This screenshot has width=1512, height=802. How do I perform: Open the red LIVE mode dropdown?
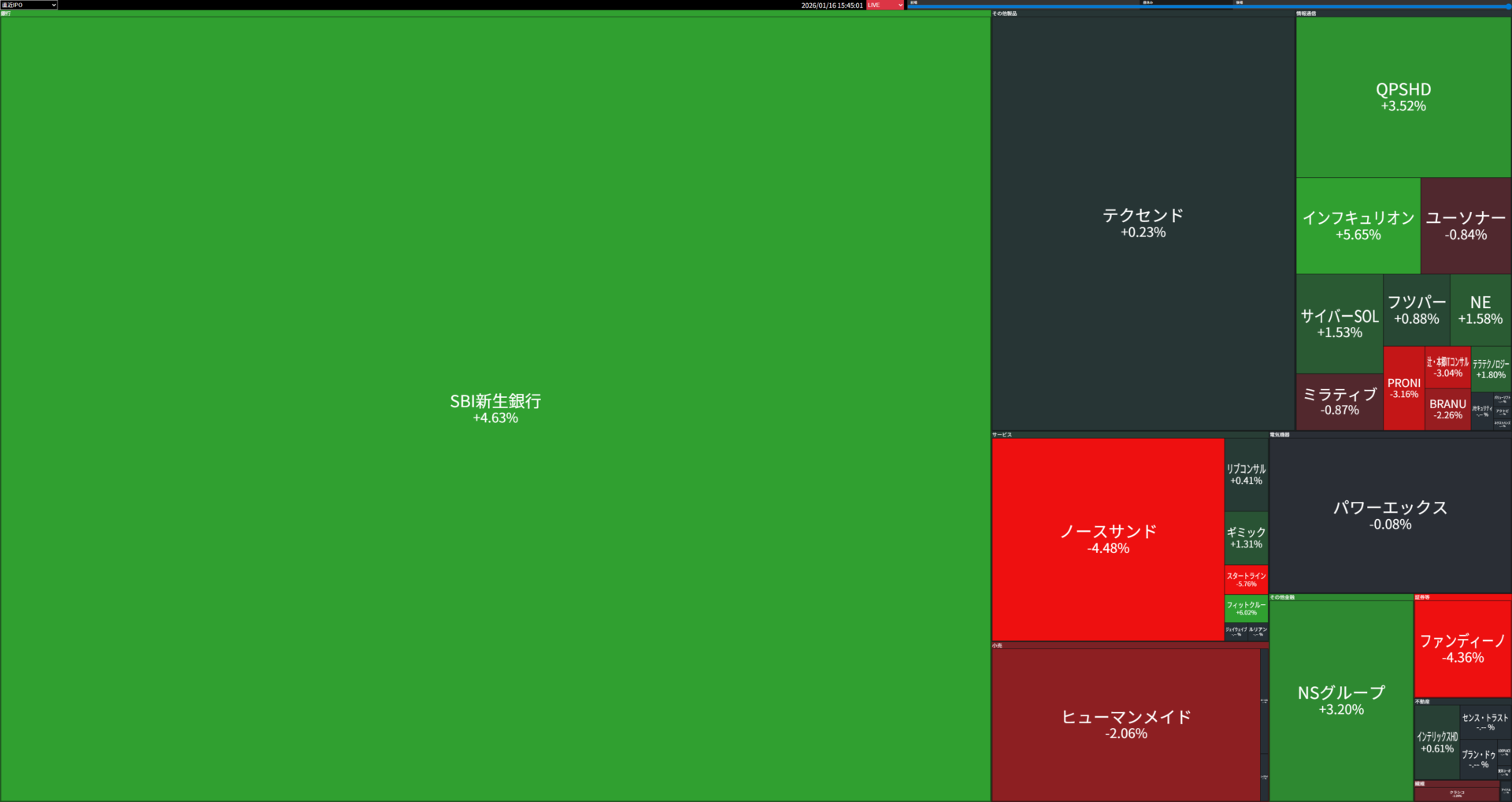tap(885, 5)
